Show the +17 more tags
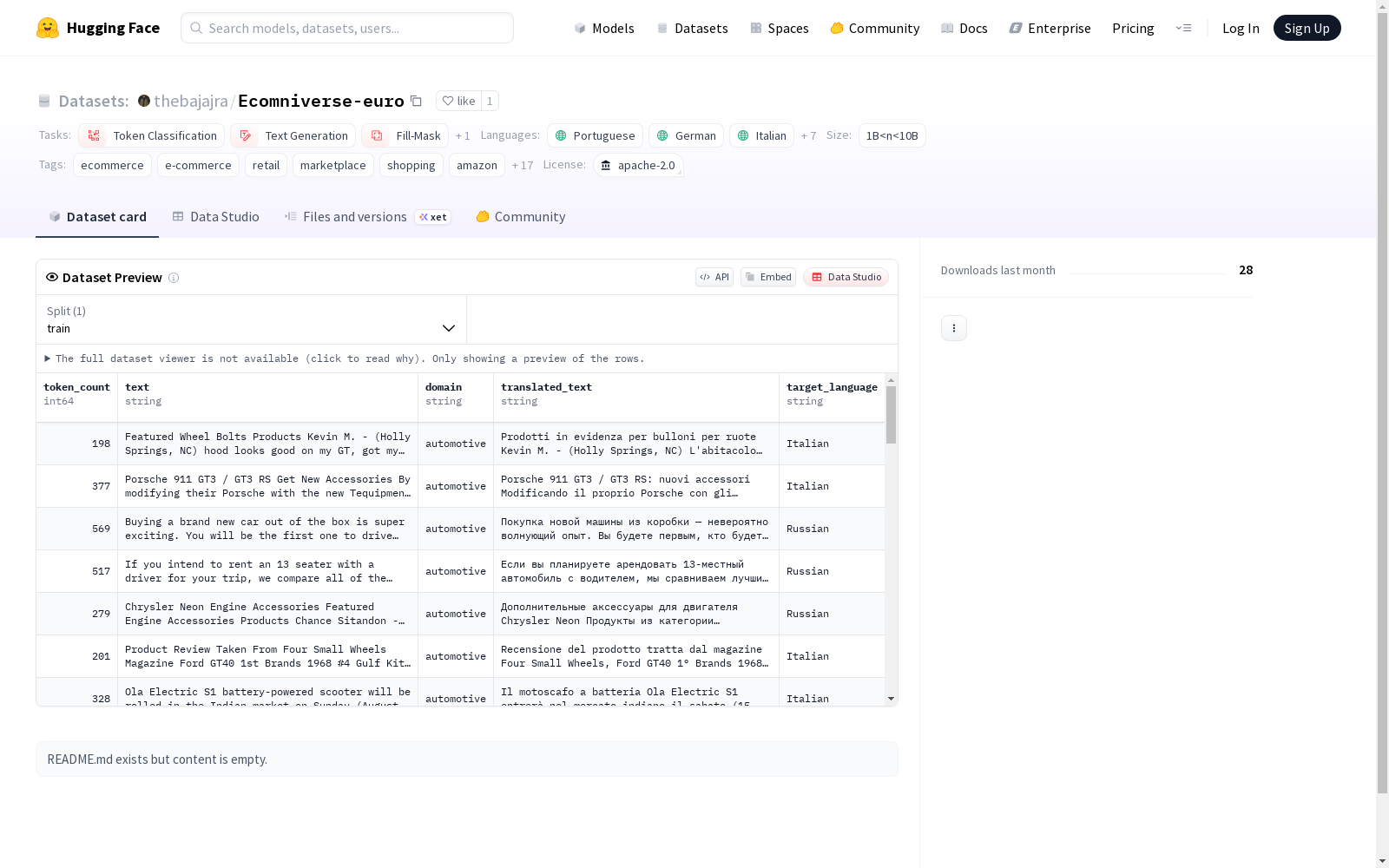The height and width of the screenshot is (868, 1389). (x=523, y=166)
